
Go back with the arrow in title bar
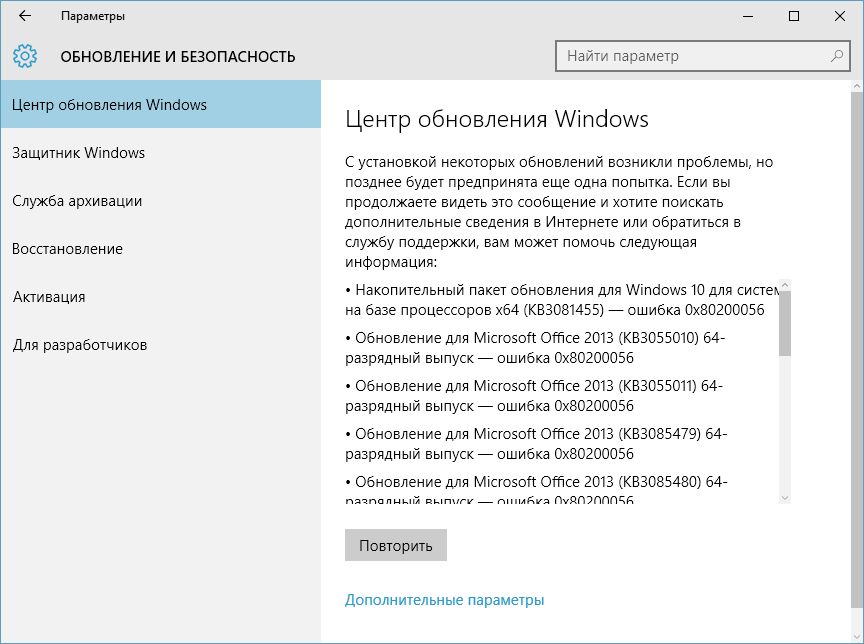point(25,16)
